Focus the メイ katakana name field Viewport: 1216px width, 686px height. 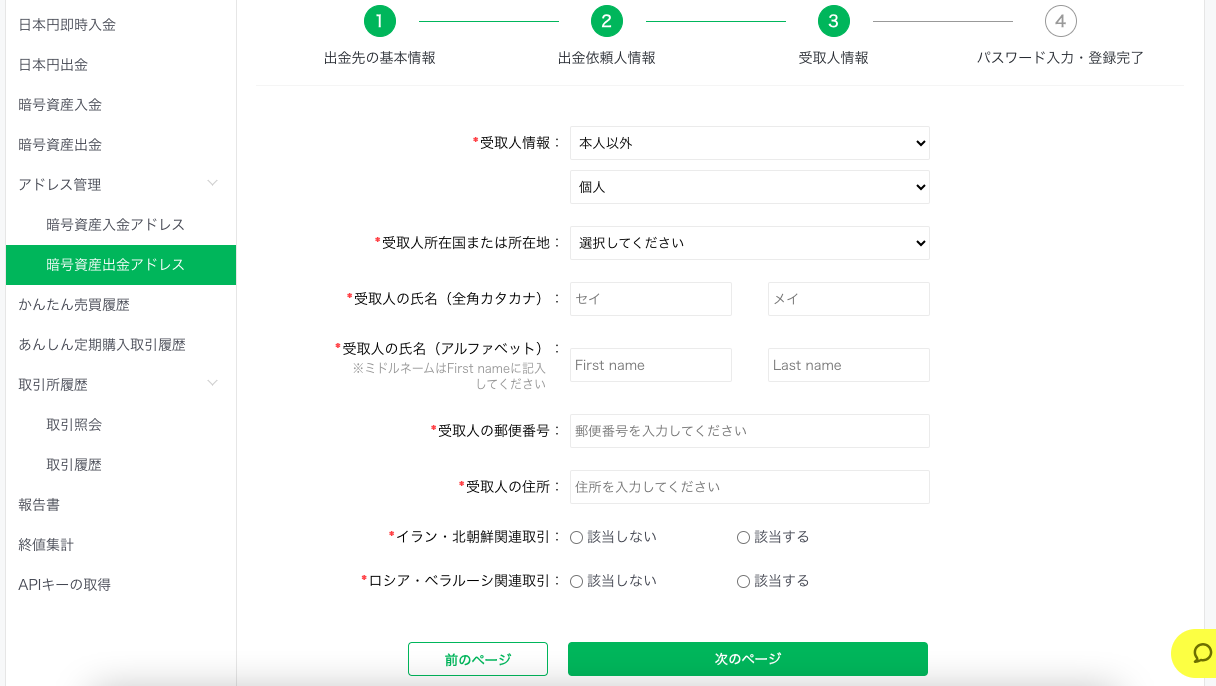click(849, 299)
